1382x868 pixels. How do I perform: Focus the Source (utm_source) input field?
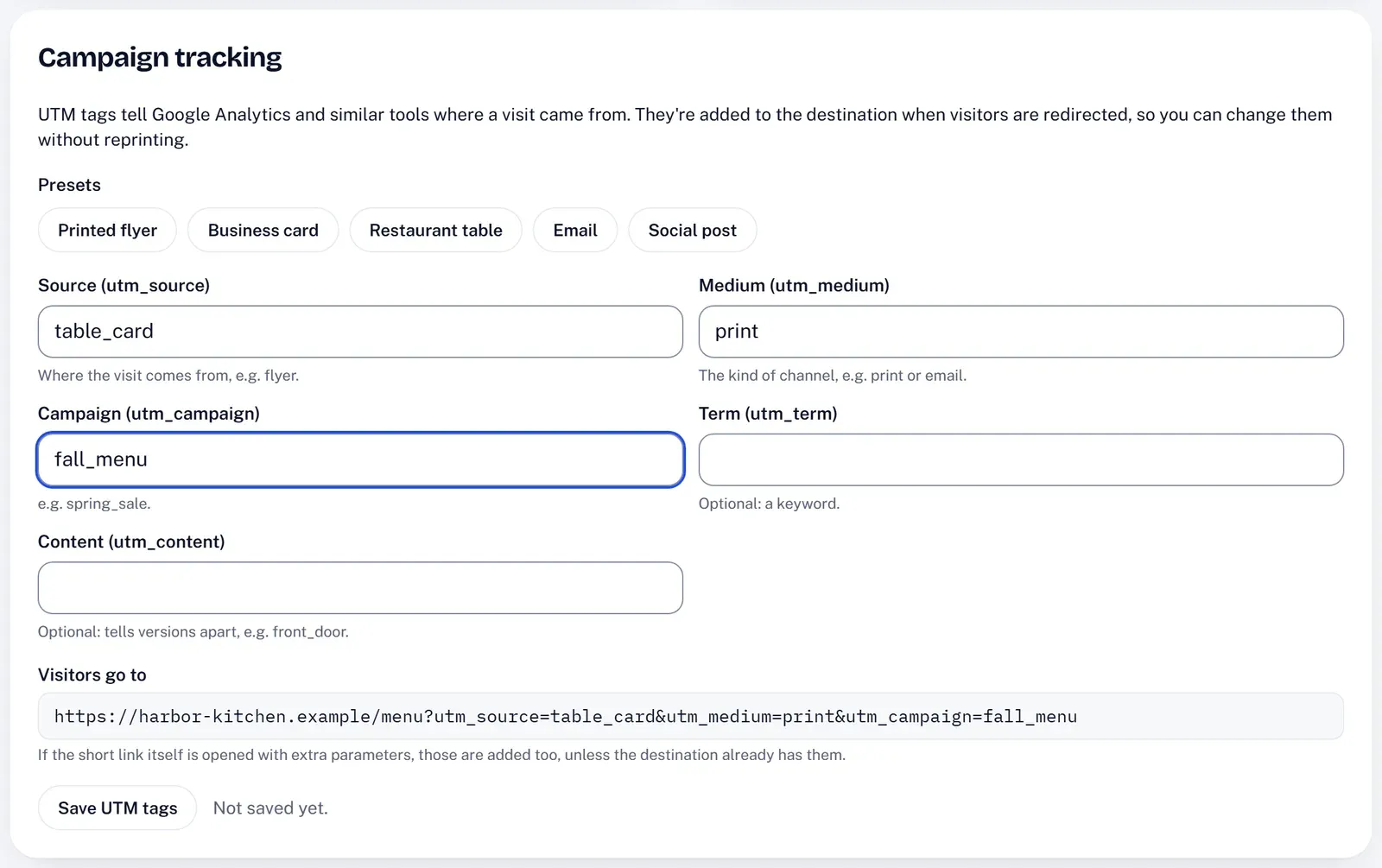[360, 332]
